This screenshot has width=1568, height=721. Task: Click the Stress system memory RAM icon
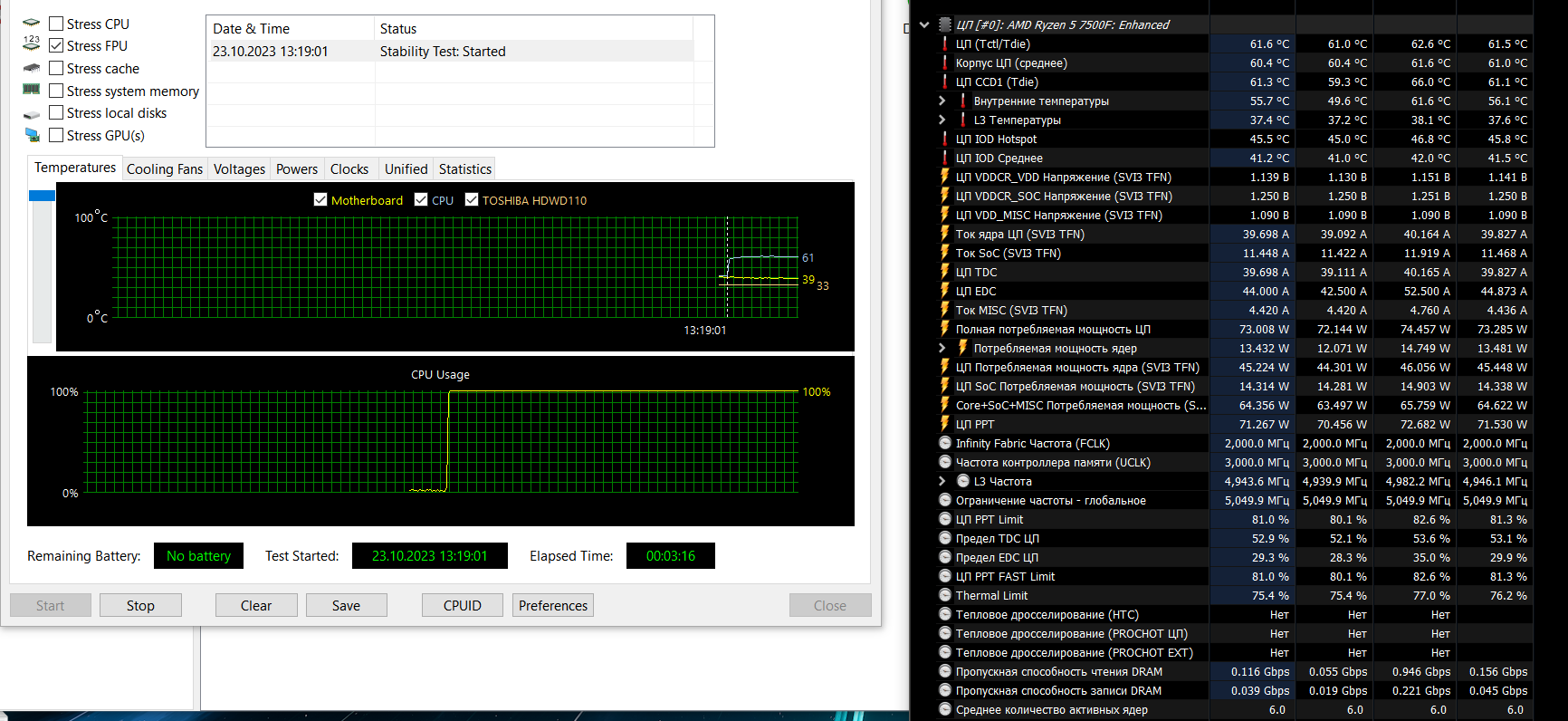pyautogui.click(x=32, y=90)
